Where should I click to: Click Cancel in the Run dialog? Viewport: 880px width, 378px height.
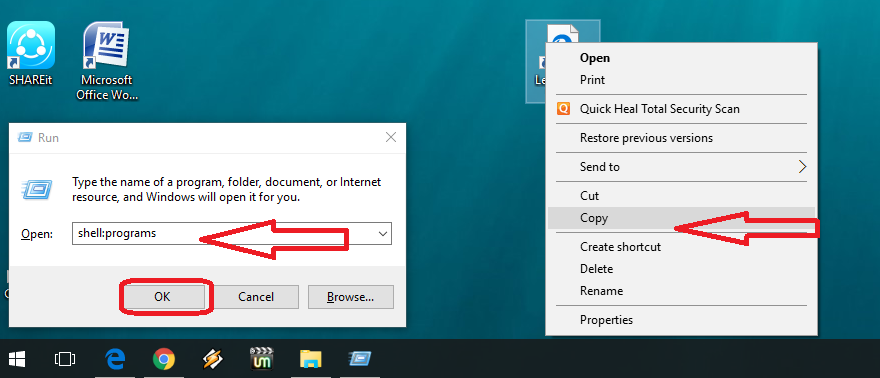[x=256, y=297]
